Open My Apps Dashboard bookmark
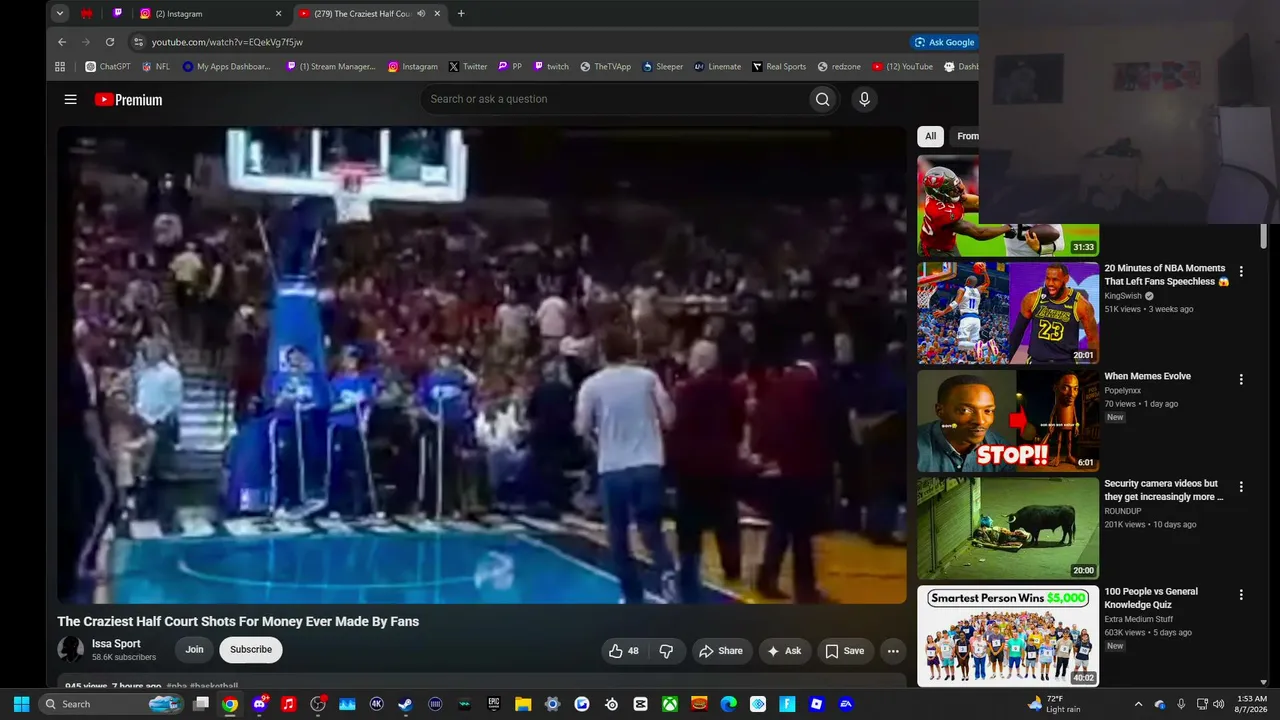 227,67
